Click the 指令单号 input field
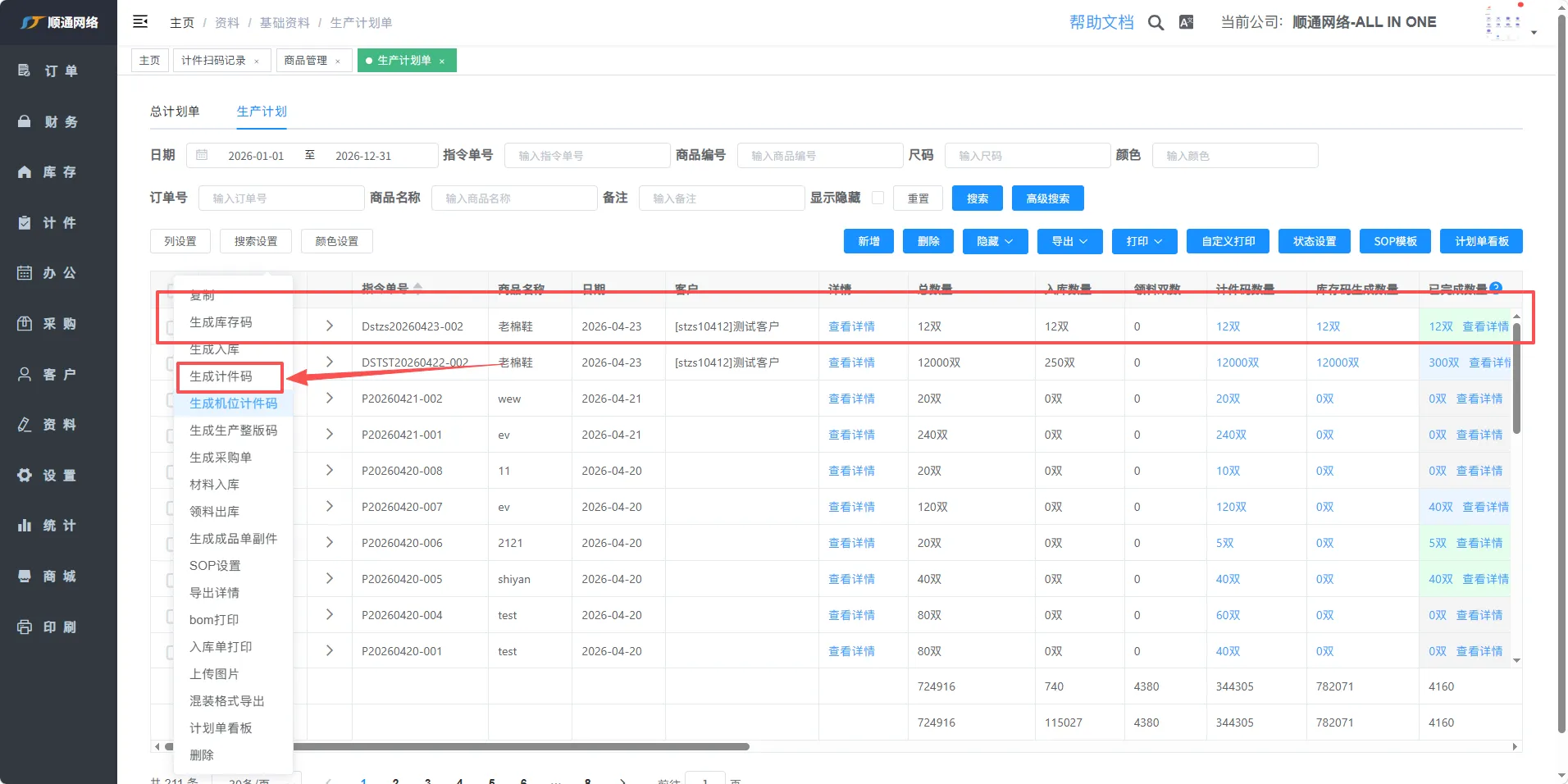Screen dimensions: 1568x784 point(588,156)
